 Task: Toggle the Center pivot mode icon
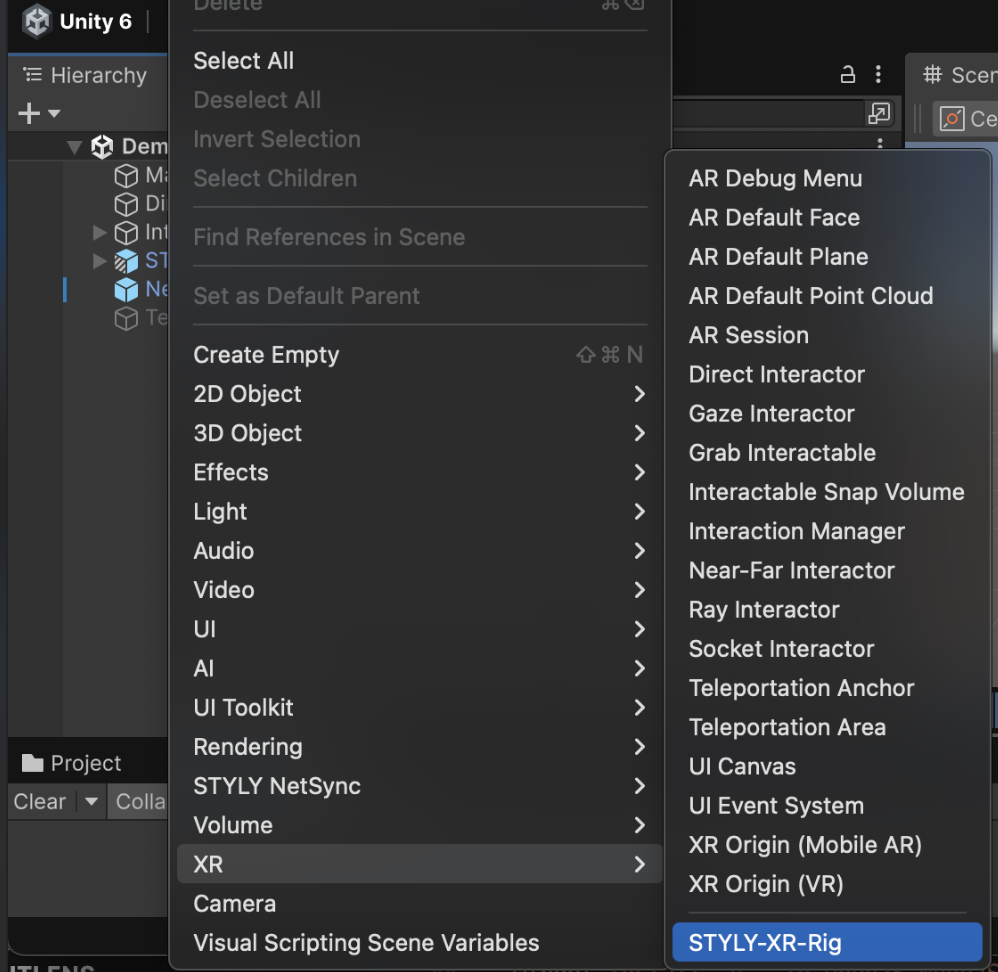pyautogui.click(x=953, y=119)
